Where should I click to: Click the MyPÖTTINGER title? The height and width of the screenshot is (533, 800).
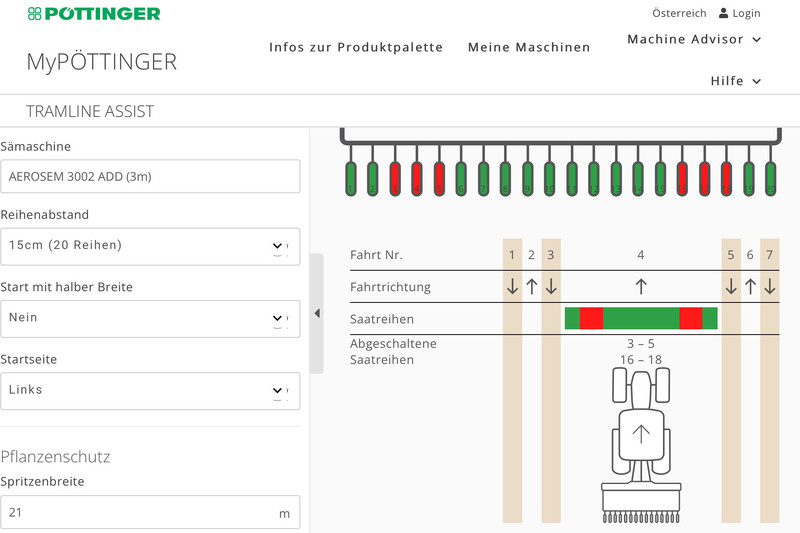102,62
